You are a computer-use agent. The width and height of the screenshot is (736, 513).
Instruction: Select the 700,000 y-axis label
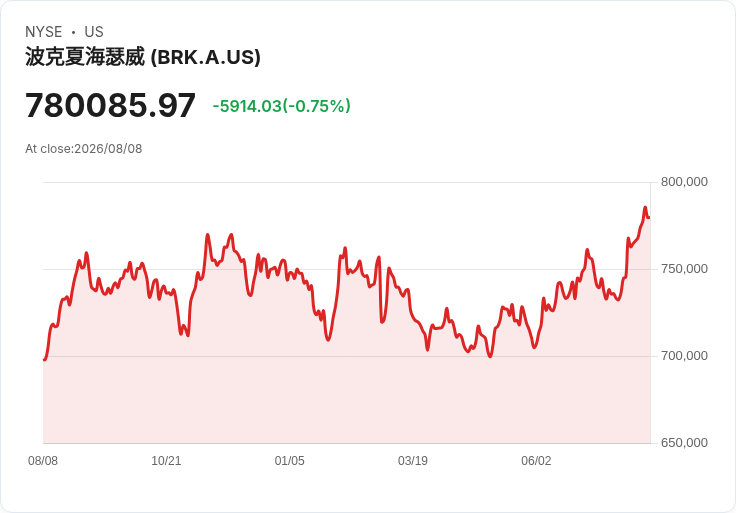click(x=684, y=356)
